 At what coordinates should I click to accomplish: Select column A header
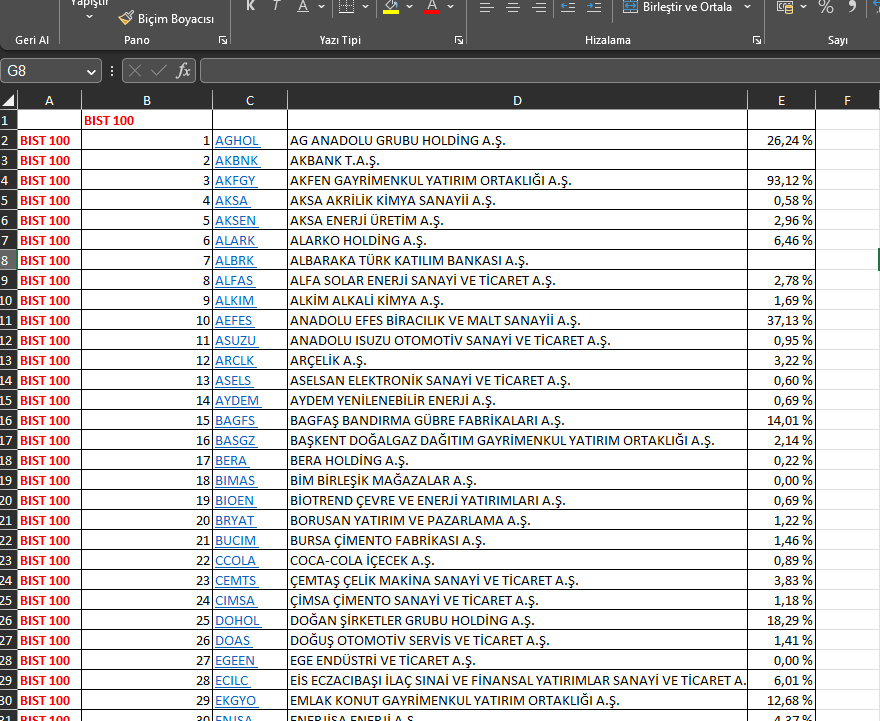[x=49, y=100]
